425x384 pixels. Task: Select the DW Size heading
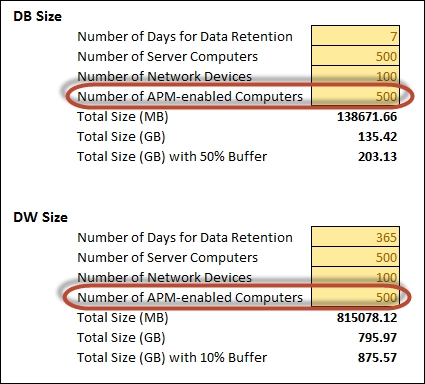pyautogui.click(x=40, y=217)
